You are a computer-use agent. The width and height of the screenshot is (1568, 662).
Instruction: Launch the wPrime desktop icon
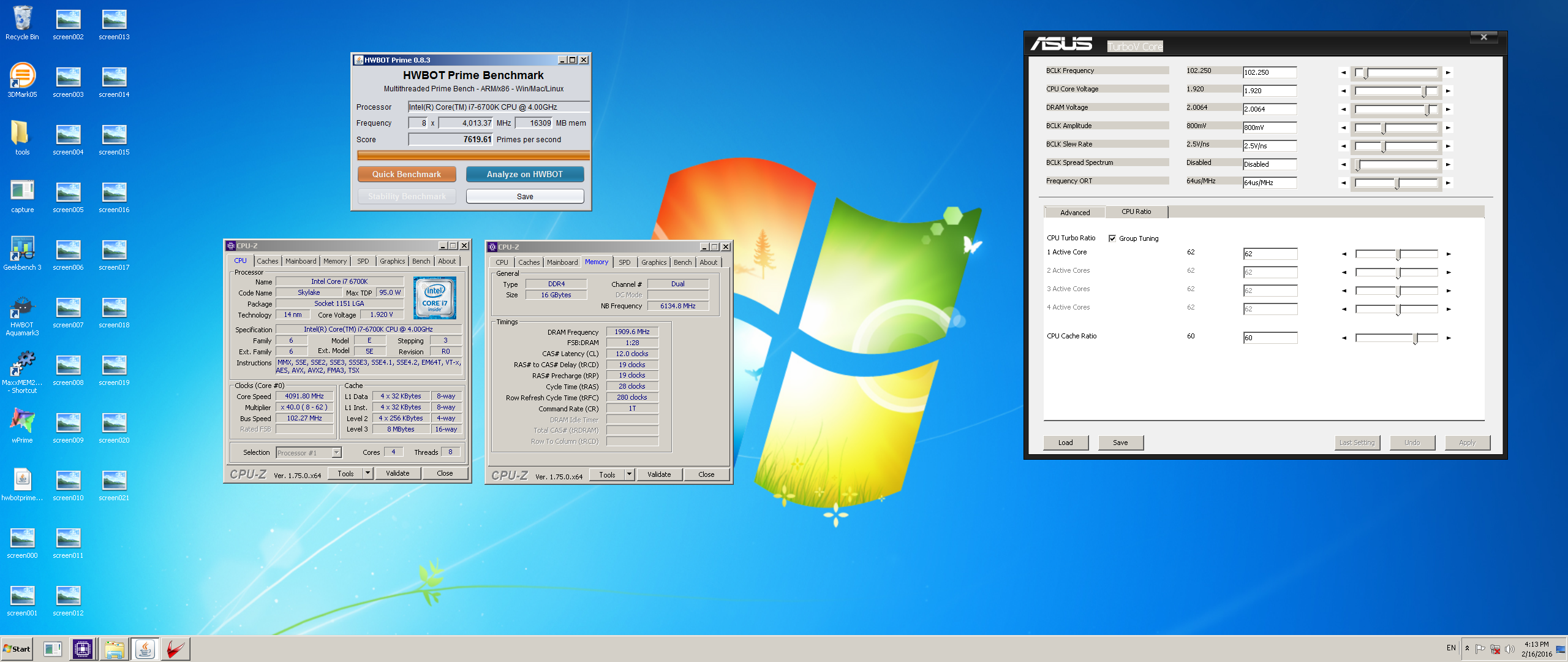pyautogui.click(x=22, y=426)
